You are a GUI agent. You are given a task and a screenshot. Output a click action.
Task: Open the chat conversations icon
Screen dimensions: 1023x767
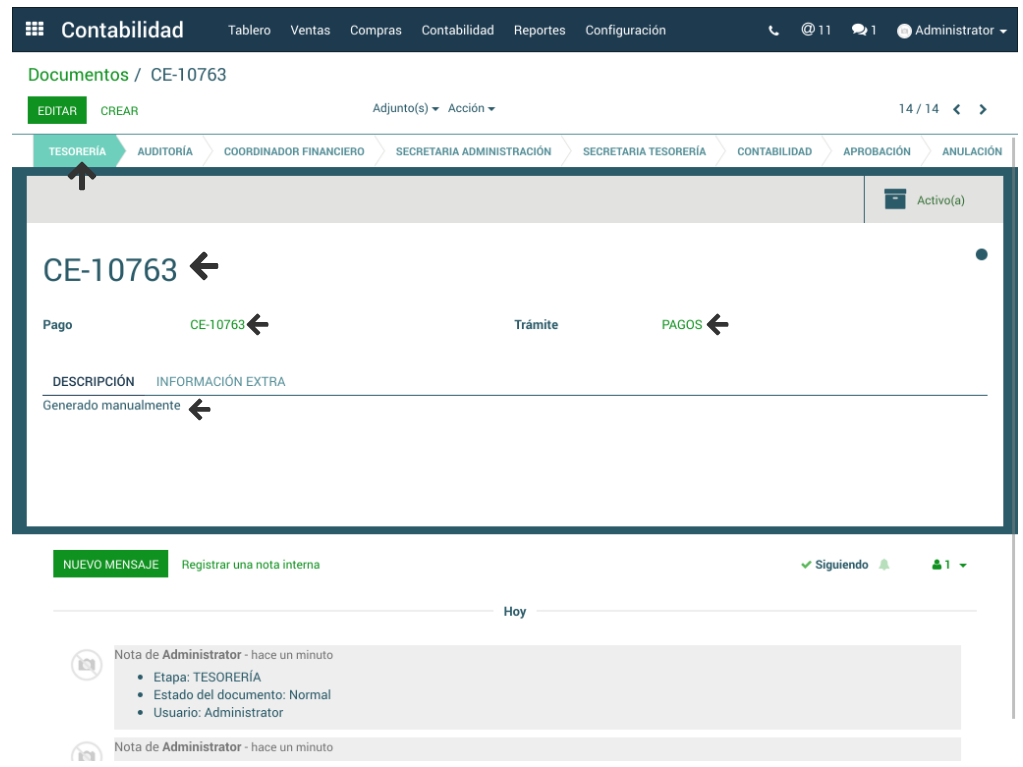863,30
